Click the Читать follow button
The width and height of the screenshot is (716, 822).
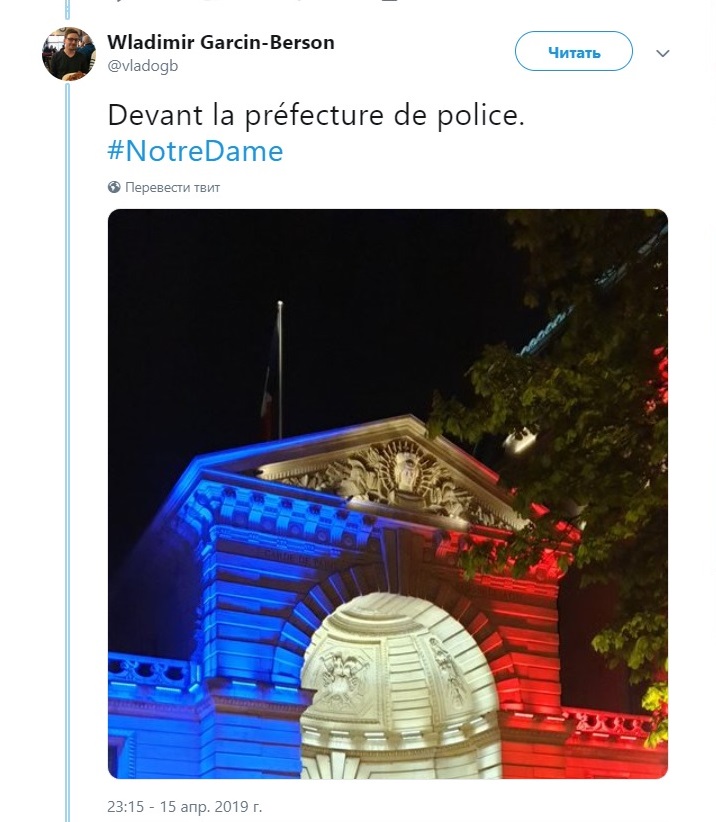point(574,51)
